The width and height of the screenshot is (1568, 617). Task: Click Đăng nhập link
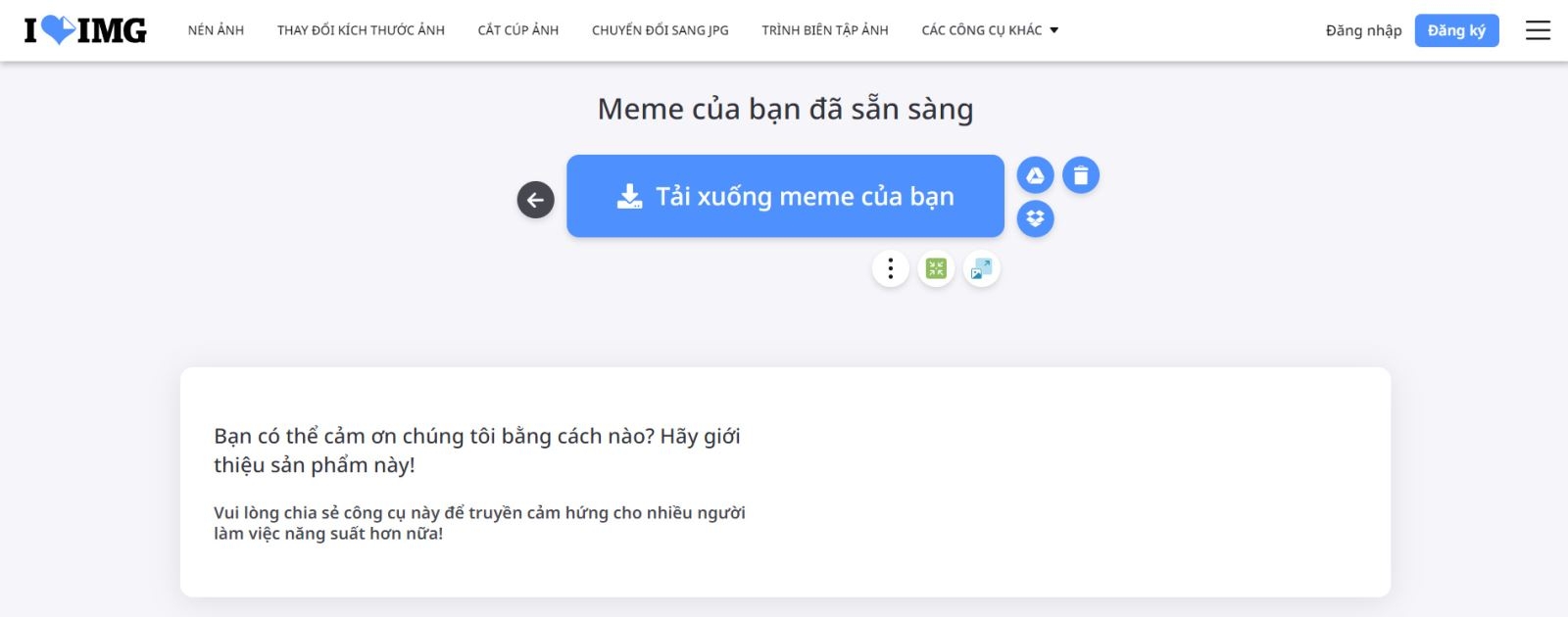(x=1363, y=30)
